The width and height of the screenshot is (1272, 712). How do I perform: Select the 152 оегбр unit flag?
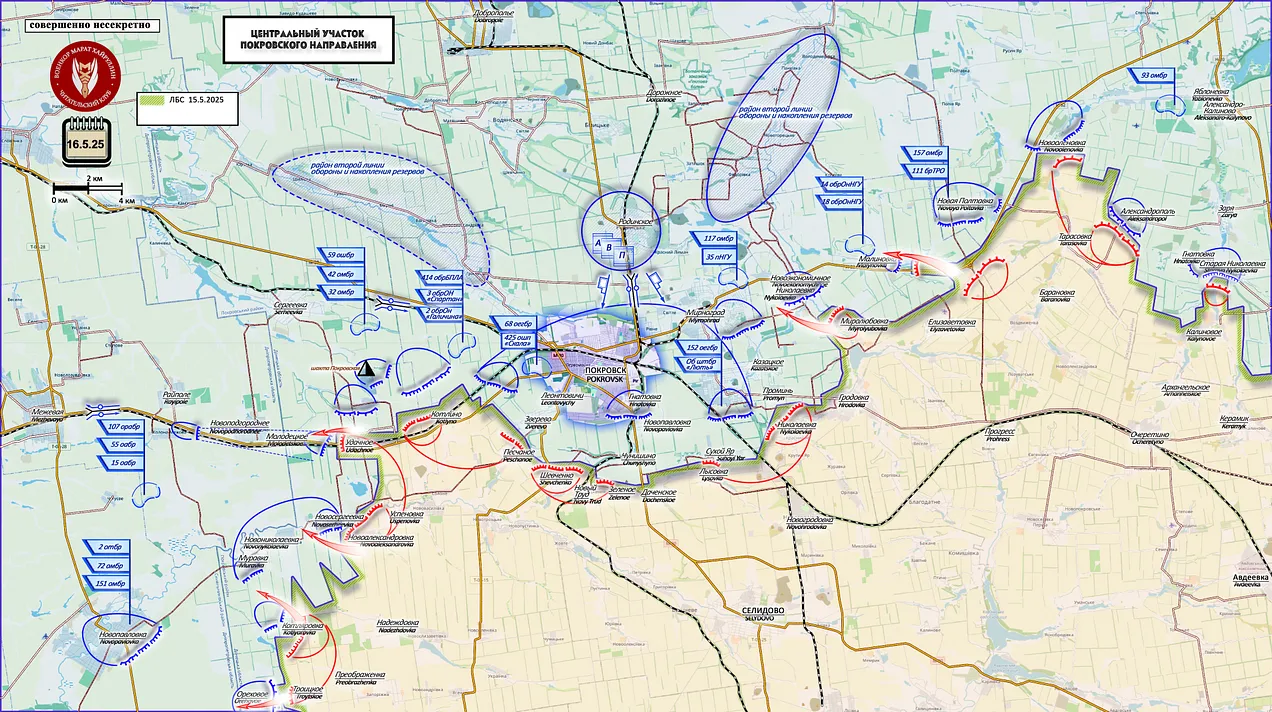(x=698, y=347)
